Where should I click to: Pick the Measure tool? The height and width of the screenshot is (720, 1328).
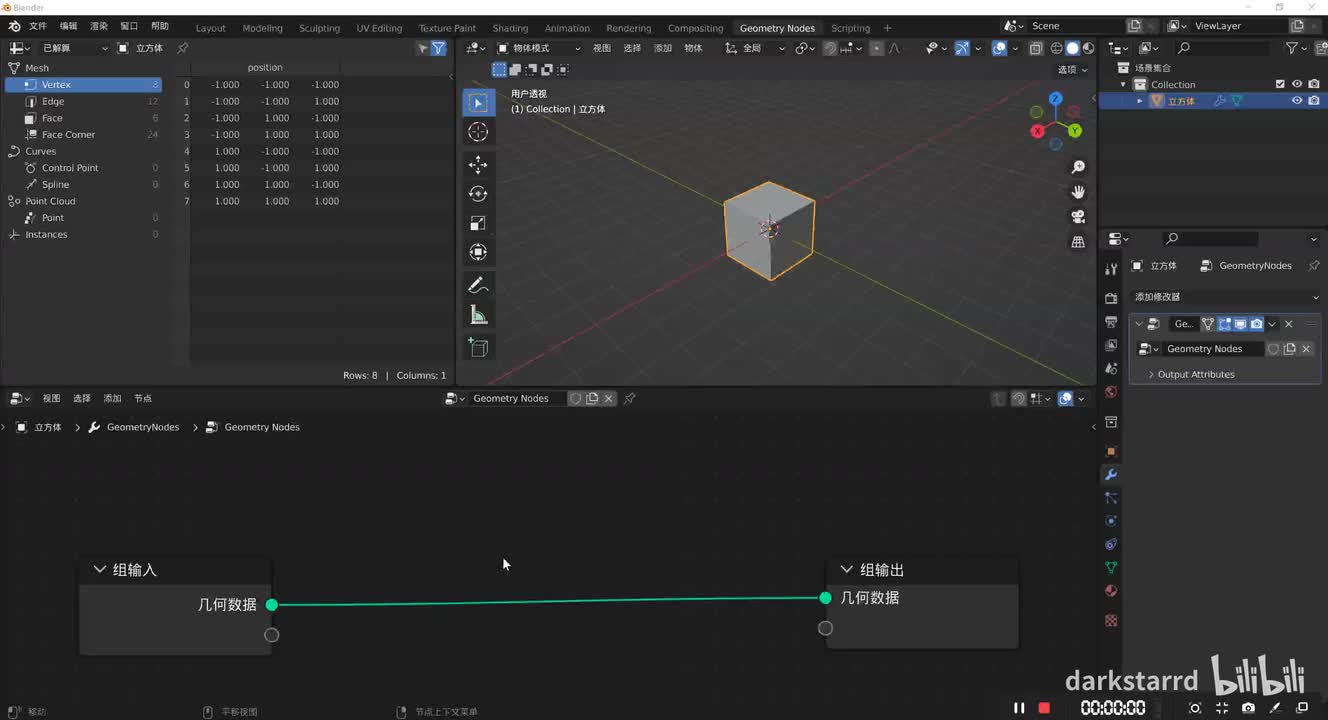[x=478, y=315]
